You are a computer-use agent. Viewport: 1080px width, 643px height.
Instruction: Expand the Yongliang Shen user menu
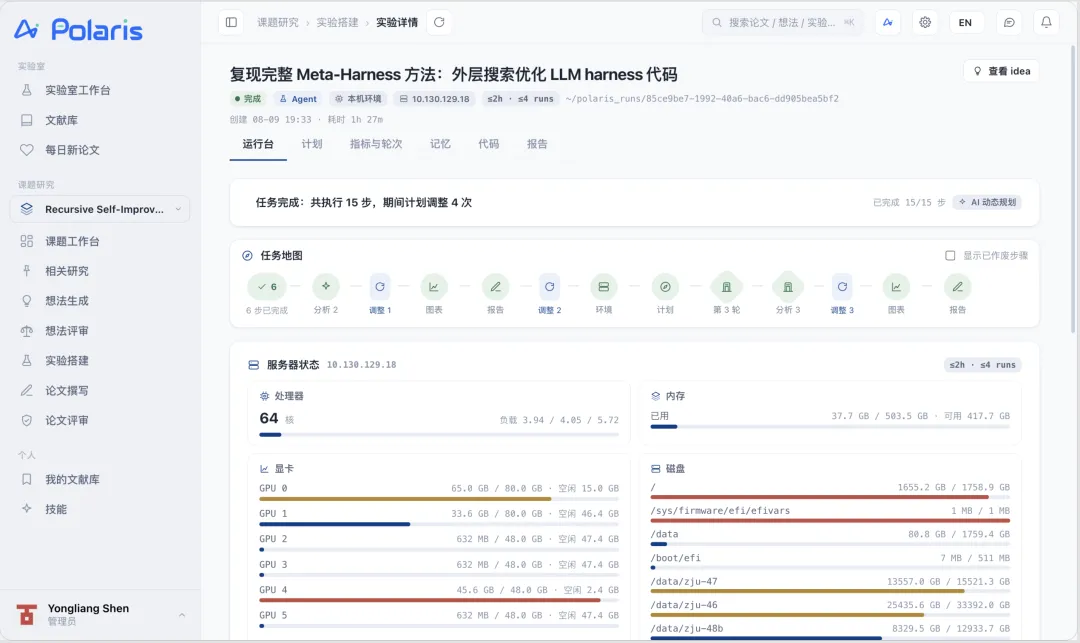coord(100,614)
